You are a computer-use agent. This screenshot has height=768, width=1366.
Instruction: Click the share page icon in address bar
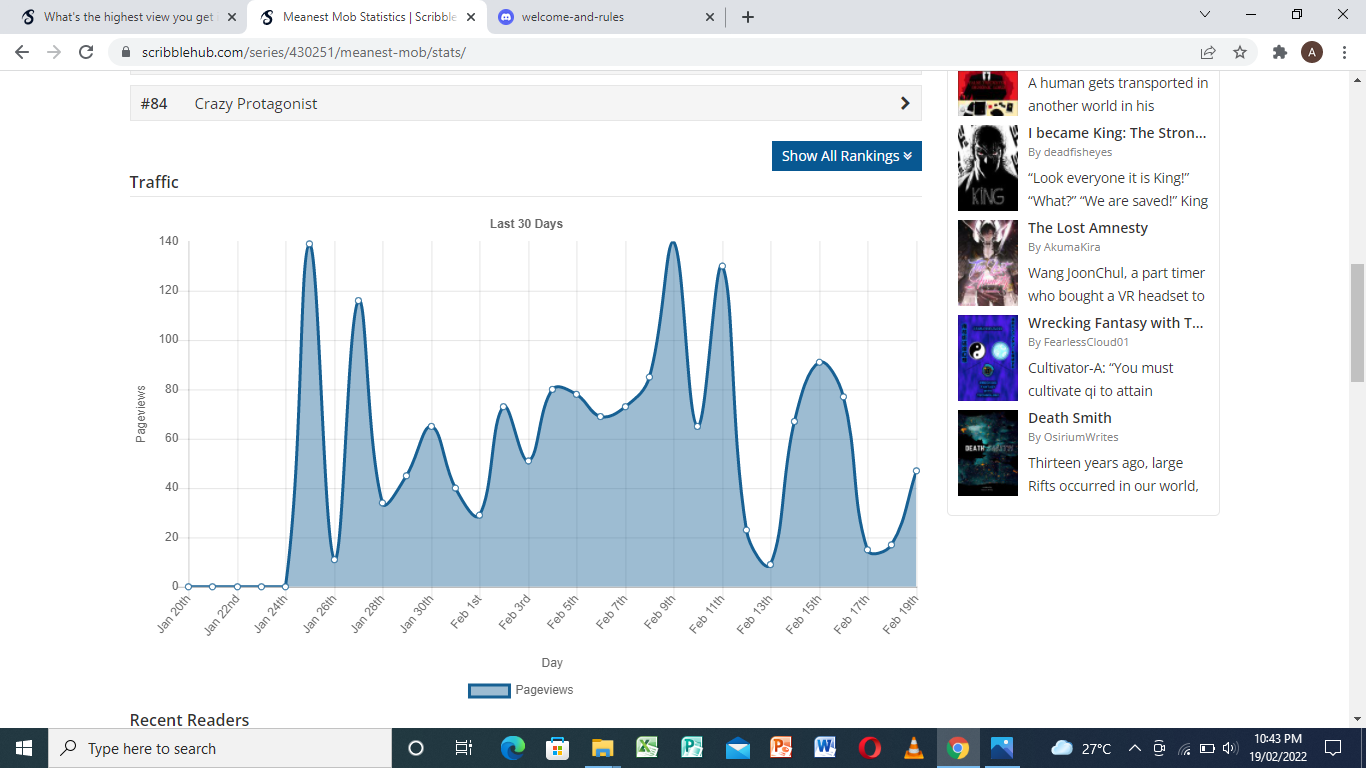1208,52
